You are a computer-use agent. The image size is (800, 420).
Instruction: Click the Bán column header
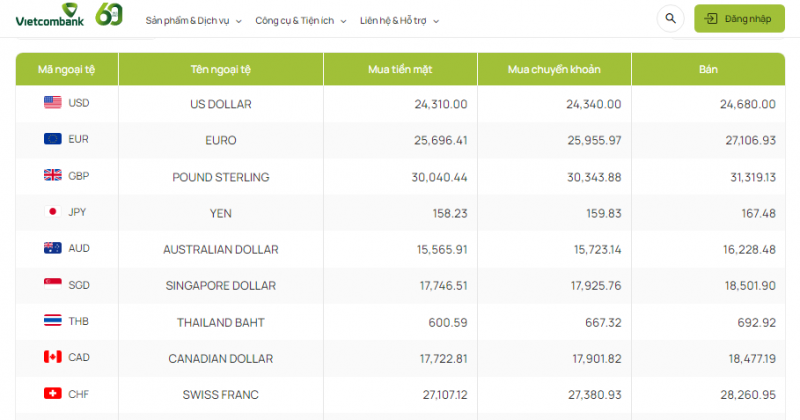(x=708, y=69)
